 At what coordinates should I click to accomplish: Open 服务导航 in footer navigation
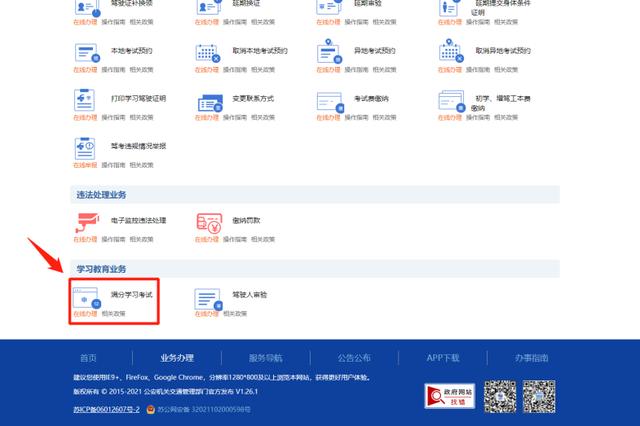click(x=266, y=358)
